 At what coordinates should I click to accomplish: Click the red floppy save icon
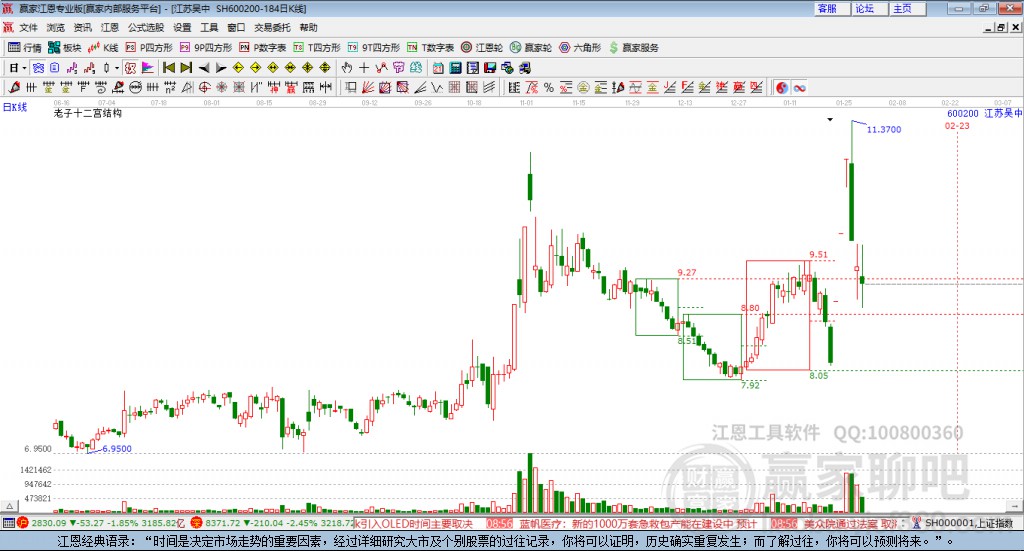(x=490, y=68)
